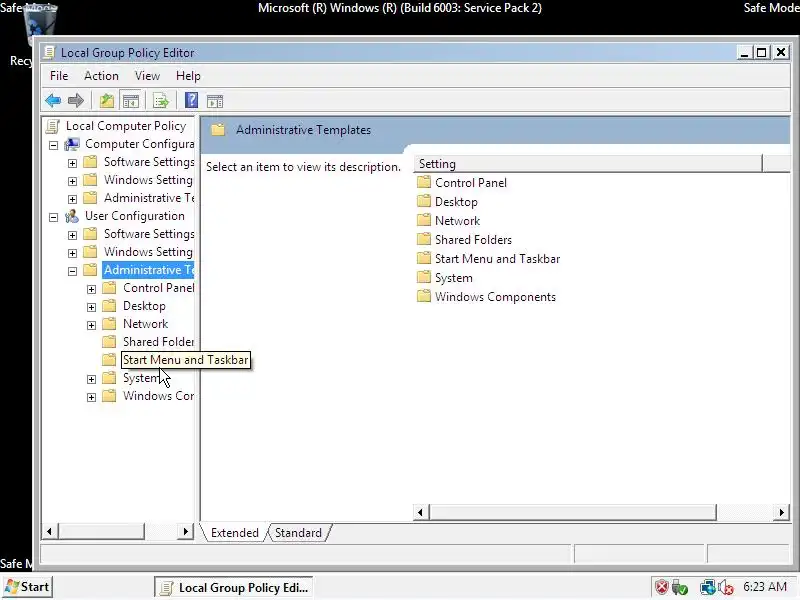The image size is (800, 600).
Task: Click right arrow of tree pane scrollbar
Action: coord(186,531)
